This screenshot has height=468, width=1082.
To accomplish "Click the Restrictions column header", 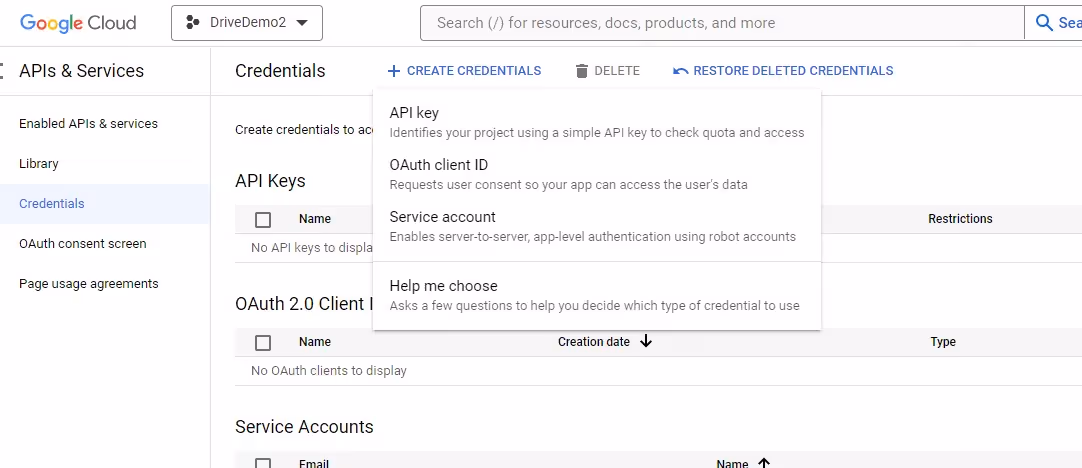I will [x=960, y=219].
